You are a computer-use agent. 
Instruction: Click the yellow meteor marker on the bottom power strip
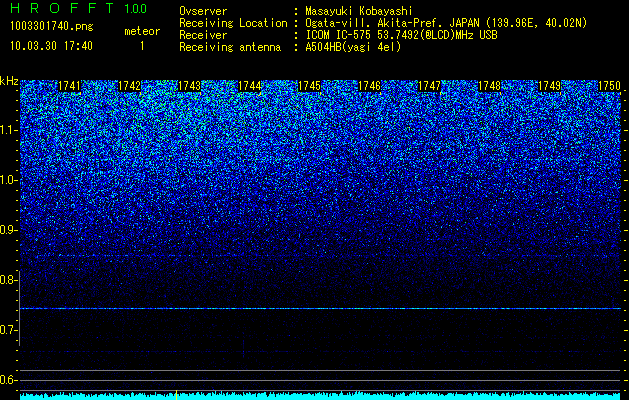click(176, 395)
